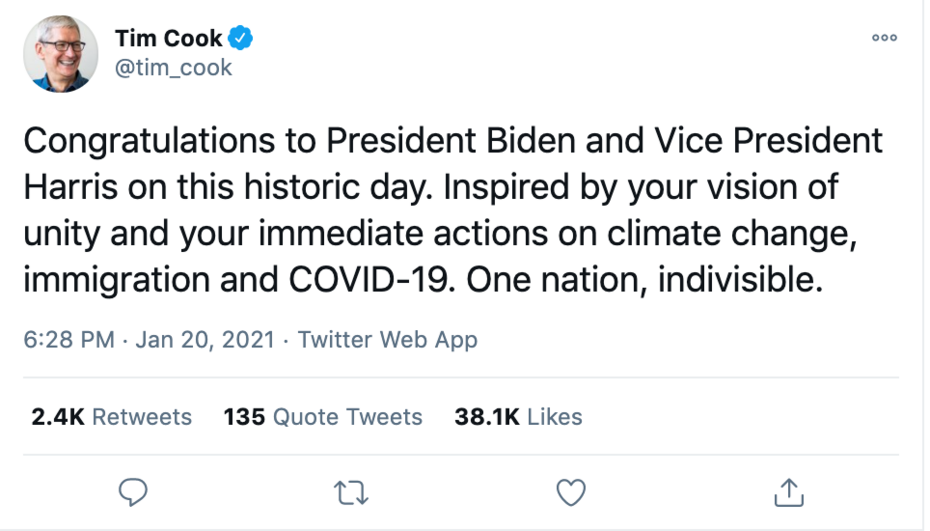Click Tim Cook's profile picture
This screenshot has height=531, width=930.
coord(61,54)
